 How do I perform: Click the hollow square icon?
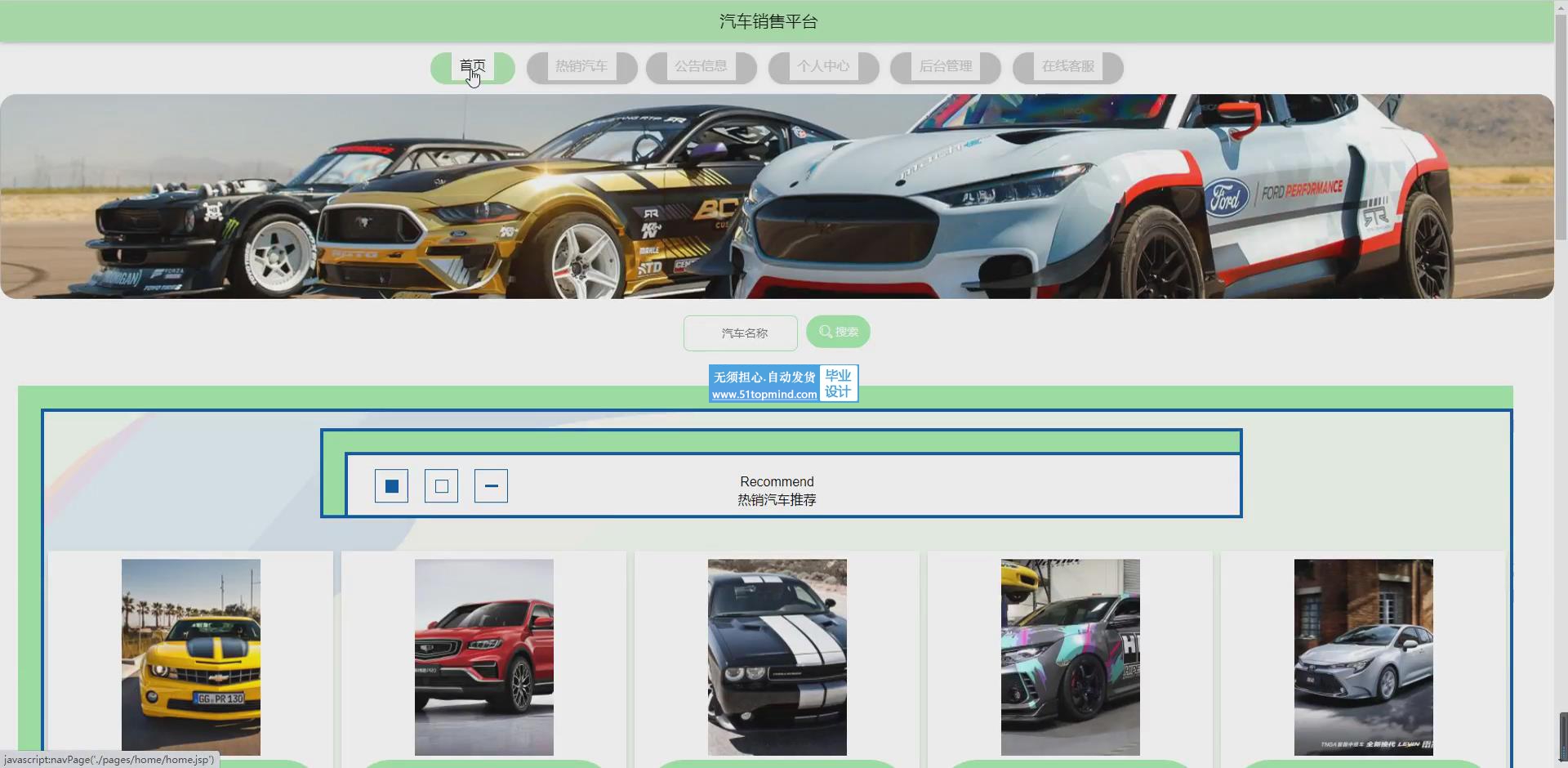442,486
